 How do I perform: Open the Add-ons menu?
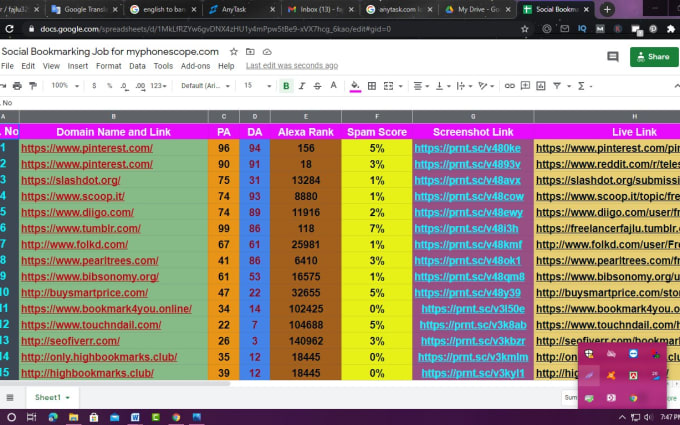coord(195,66)
